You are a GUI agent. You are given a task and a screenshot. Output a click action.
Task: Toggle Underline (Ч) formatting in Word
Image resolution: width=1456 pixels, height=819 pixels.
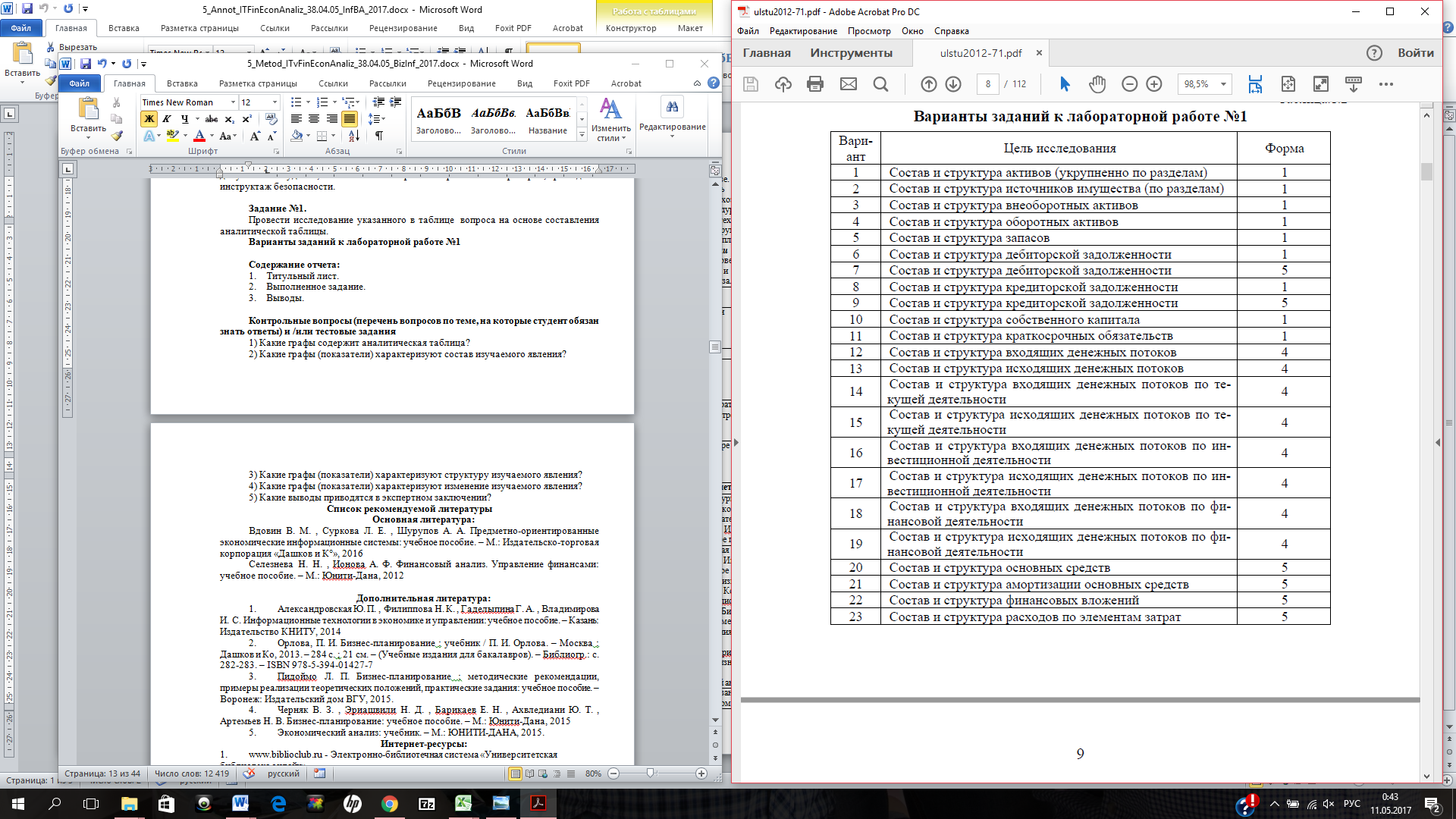[x=184, y=119]
